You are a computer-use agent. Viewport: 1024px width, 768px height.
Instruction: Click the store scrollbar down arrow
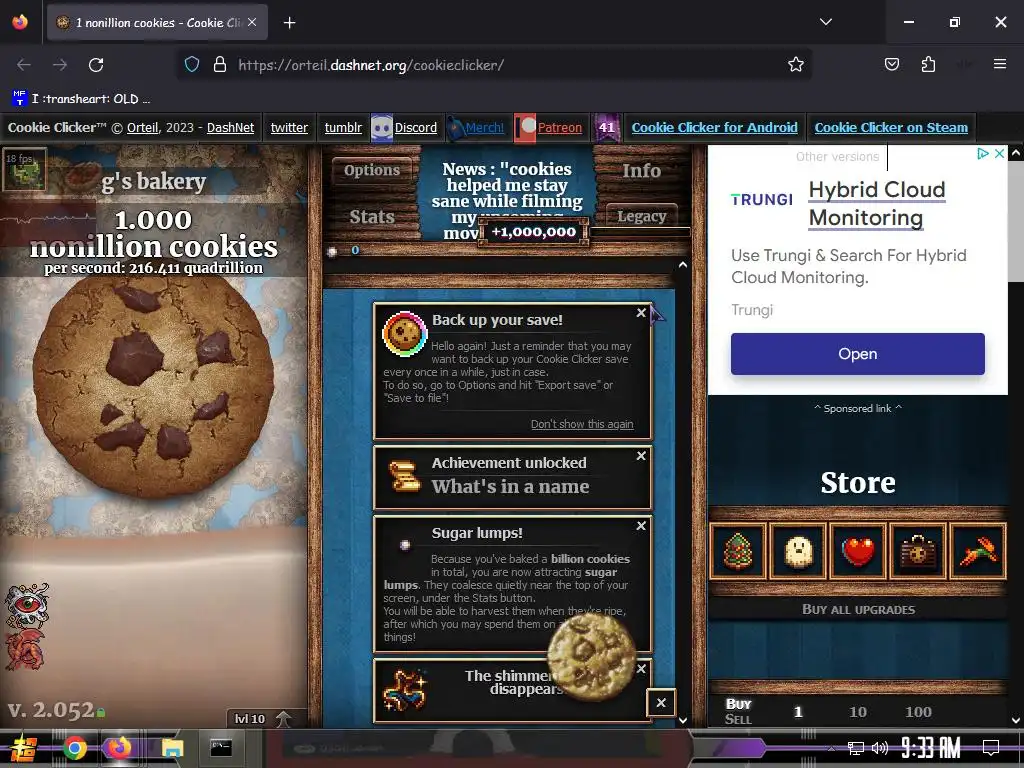(x=1016, y=720)
